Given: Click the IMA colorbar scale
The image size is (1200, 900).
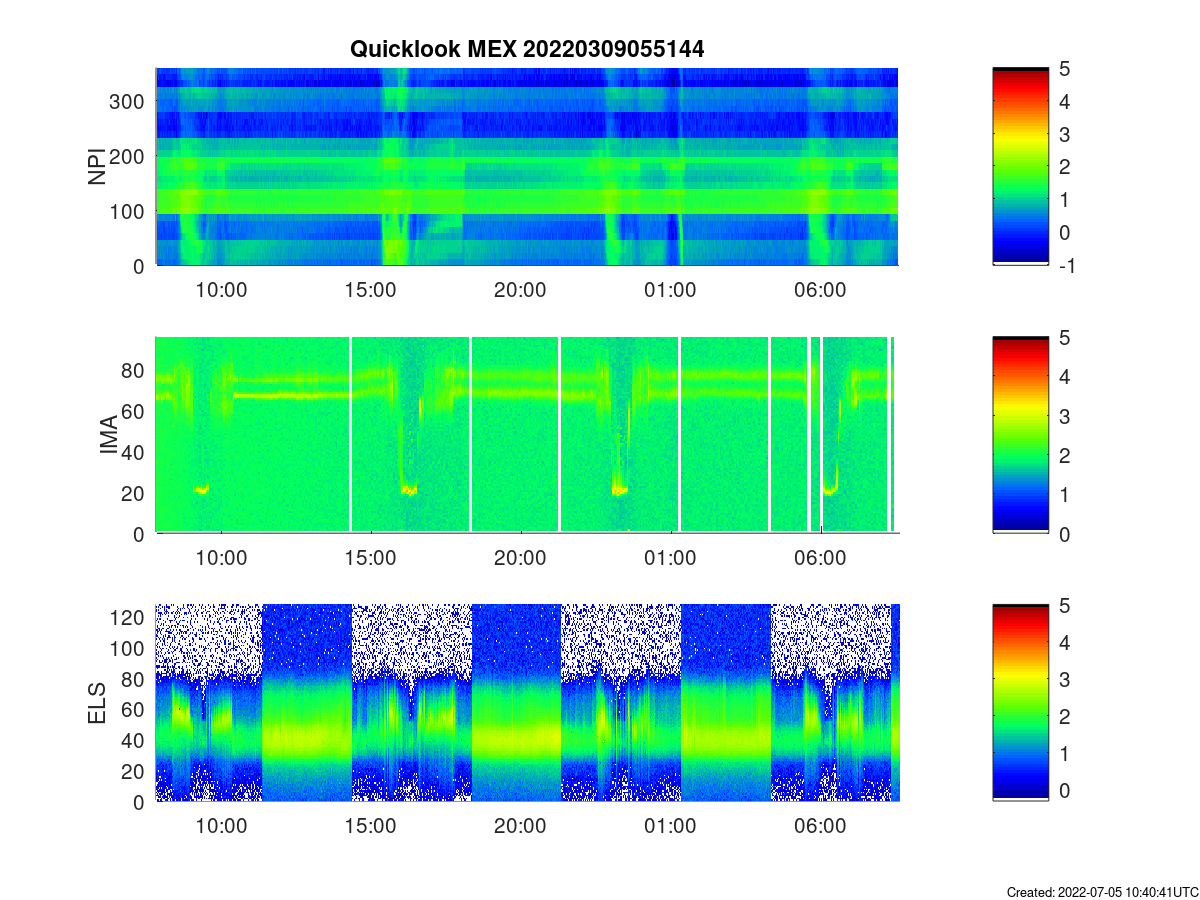Looking at the screenshot, I should 1020,435.
